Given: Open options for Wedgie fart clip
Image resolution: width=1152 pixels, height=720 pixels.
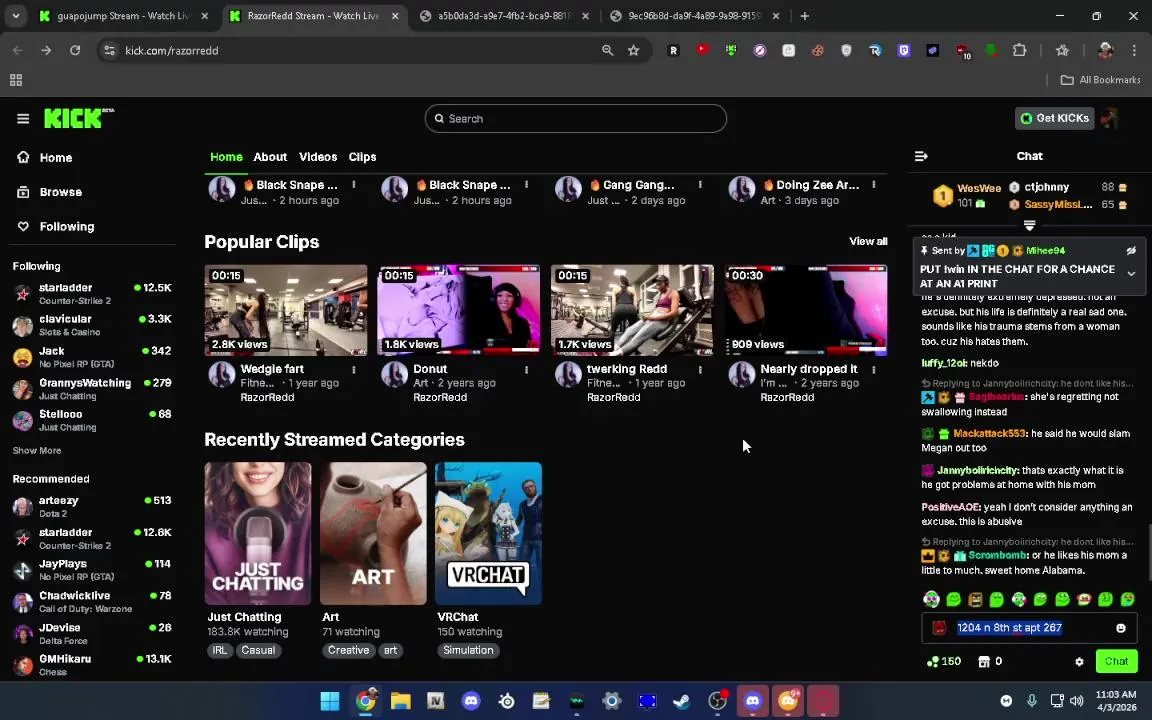Looking at the screenshot, I should tap(353, 370).
